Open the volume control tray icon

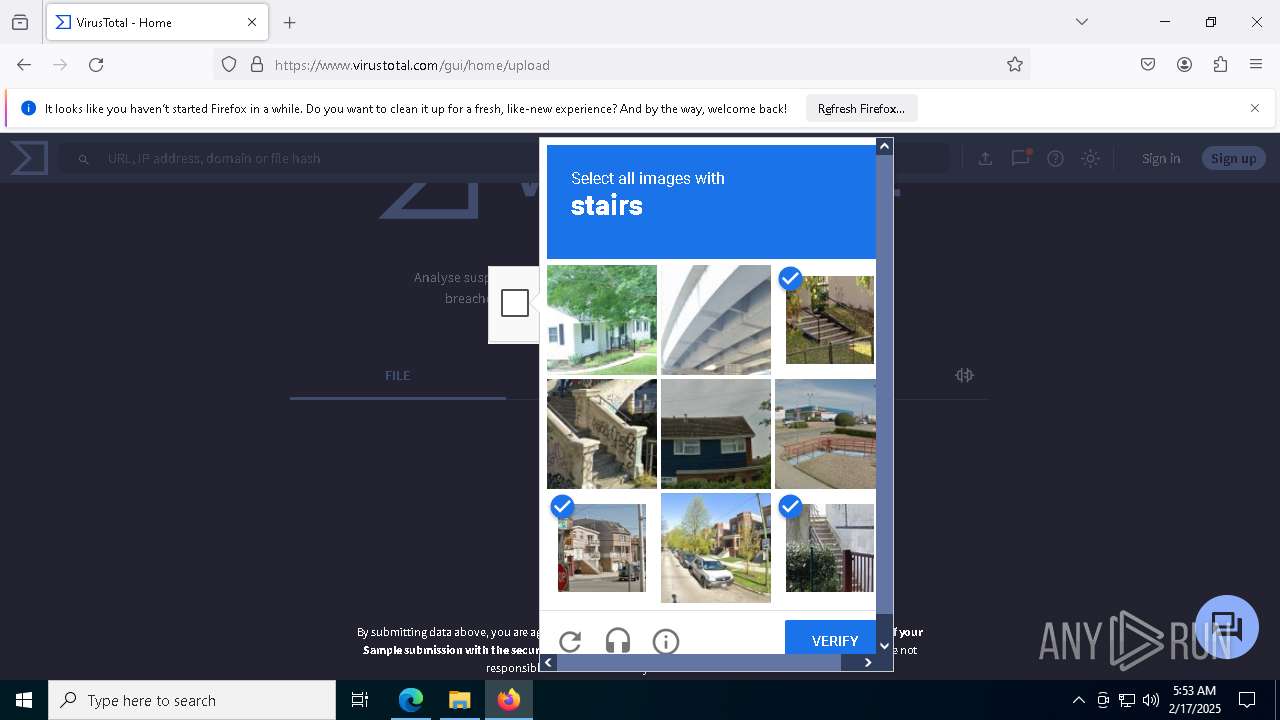click(1151, 700)
